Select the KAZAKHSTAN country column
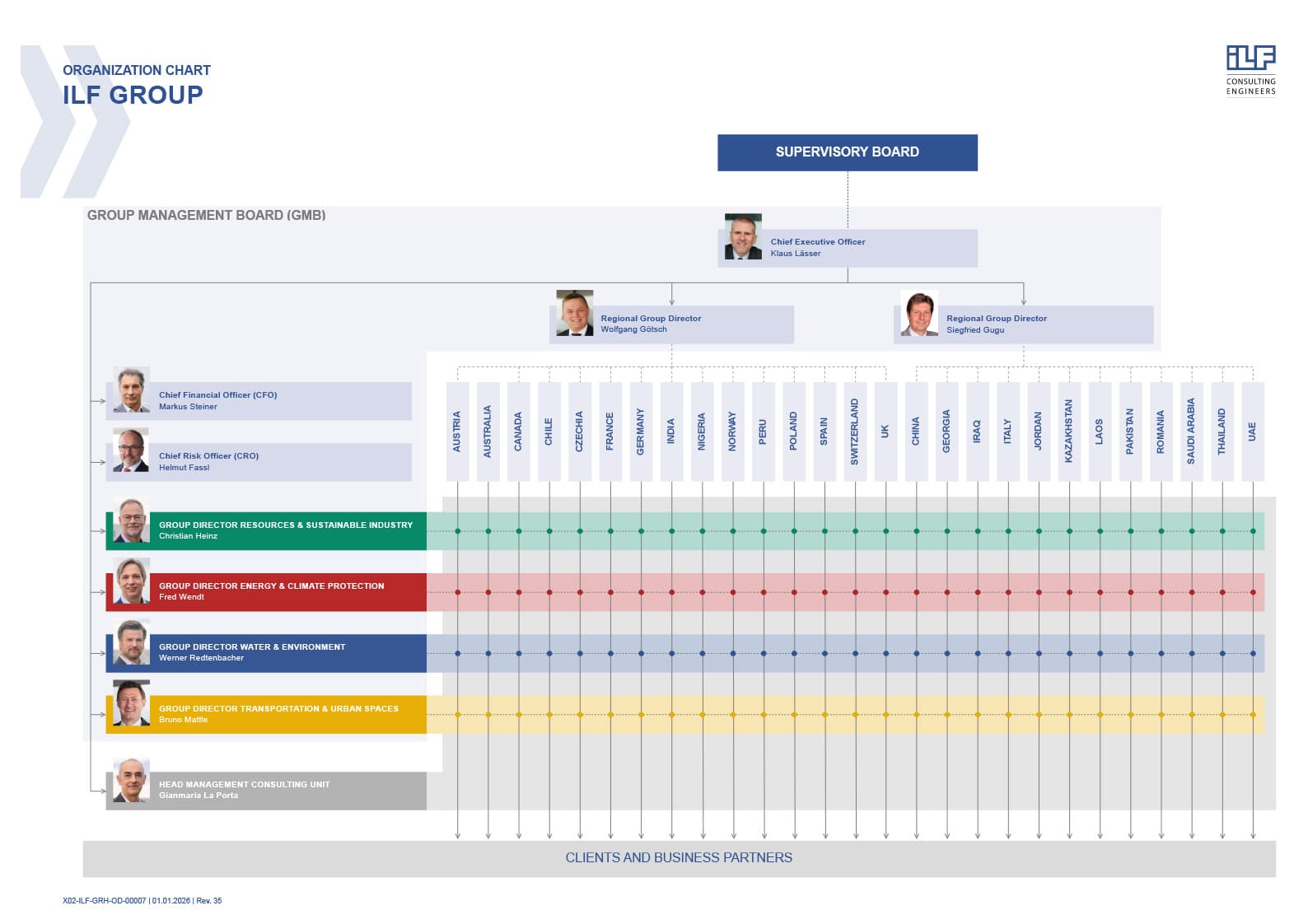 click(x=1069, y=432)
